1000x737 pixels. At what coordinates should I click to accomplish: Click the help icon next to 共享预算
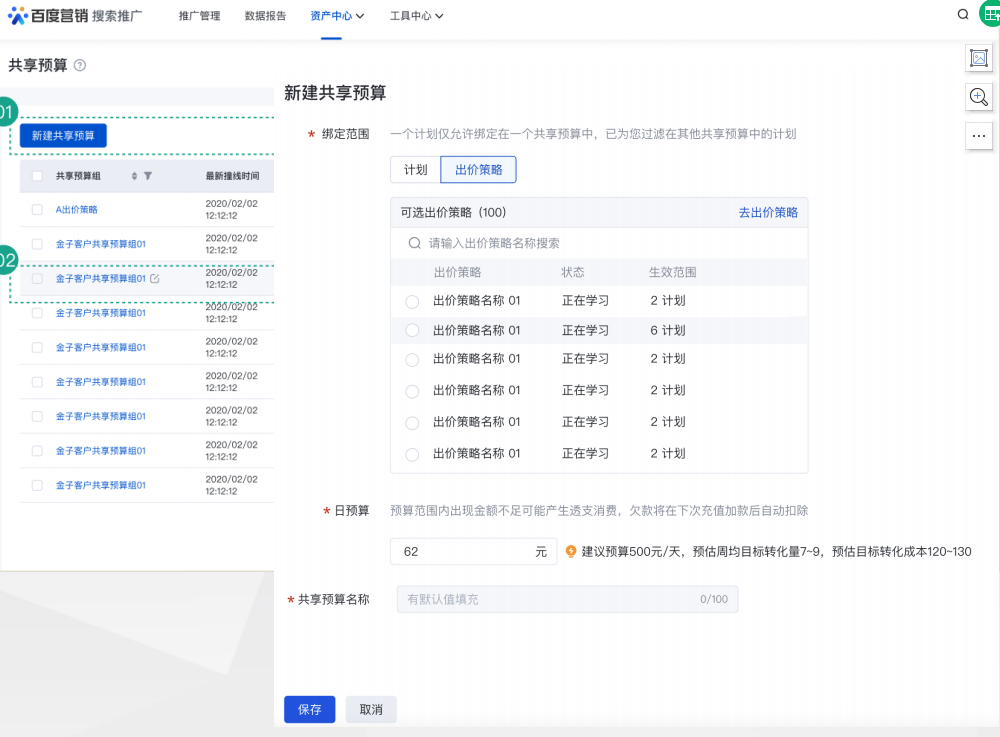tap(80, 65)
